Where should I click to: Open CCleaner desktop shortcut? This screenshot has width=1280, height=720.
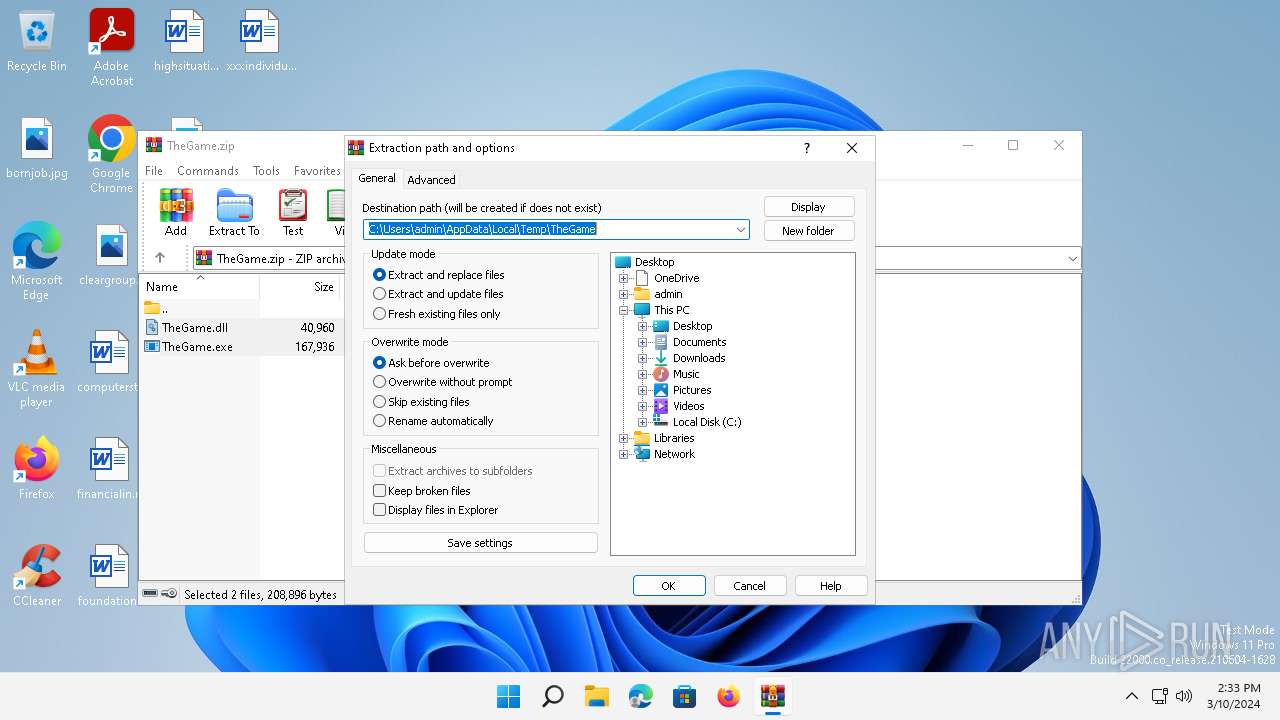click(x=37, y=575)
